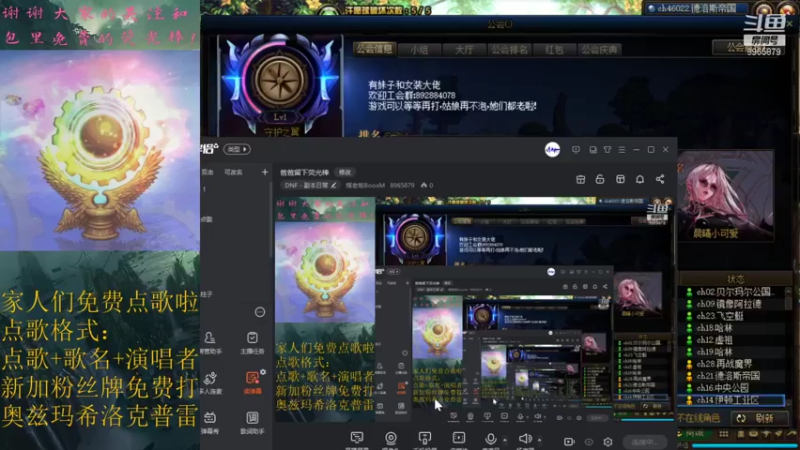The width and height of the screenshot is (800, 450).
Task: Open the hexagon settings icon in the bottom bar
Action: click(608, 442)
